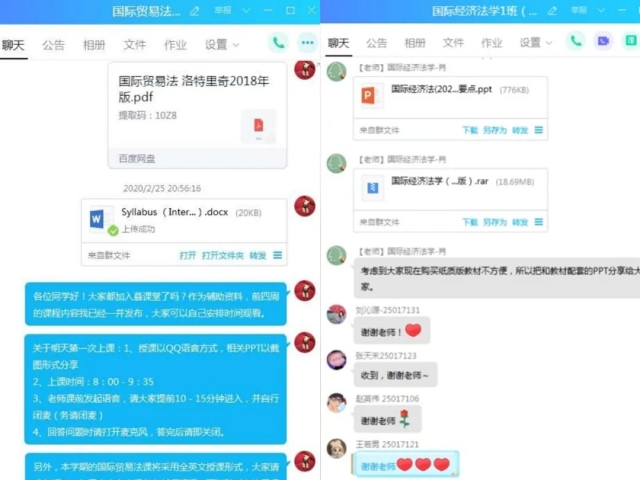Switch to 文件 tab in right window
Viewport: 640px width, 480px height.
(x=453, y=42)
